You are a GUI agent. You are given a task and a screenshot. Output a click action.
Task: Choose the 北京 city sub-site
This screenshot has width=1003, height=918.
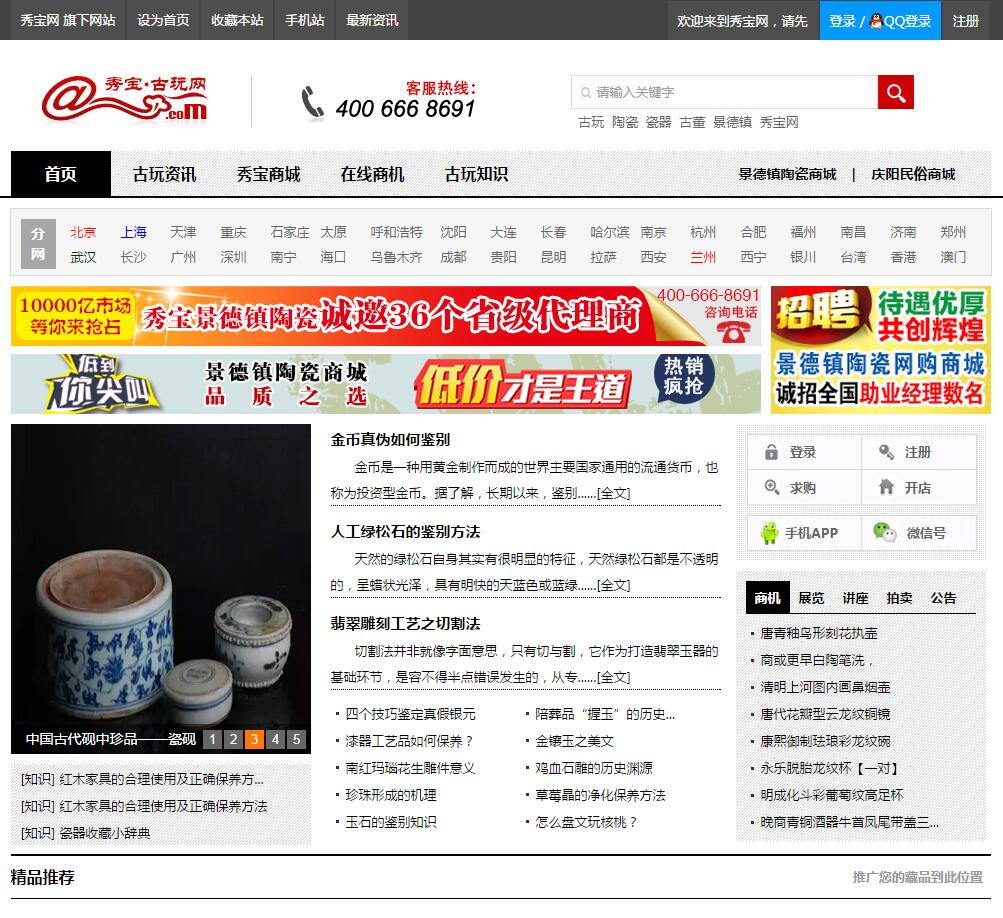point(83,232)
